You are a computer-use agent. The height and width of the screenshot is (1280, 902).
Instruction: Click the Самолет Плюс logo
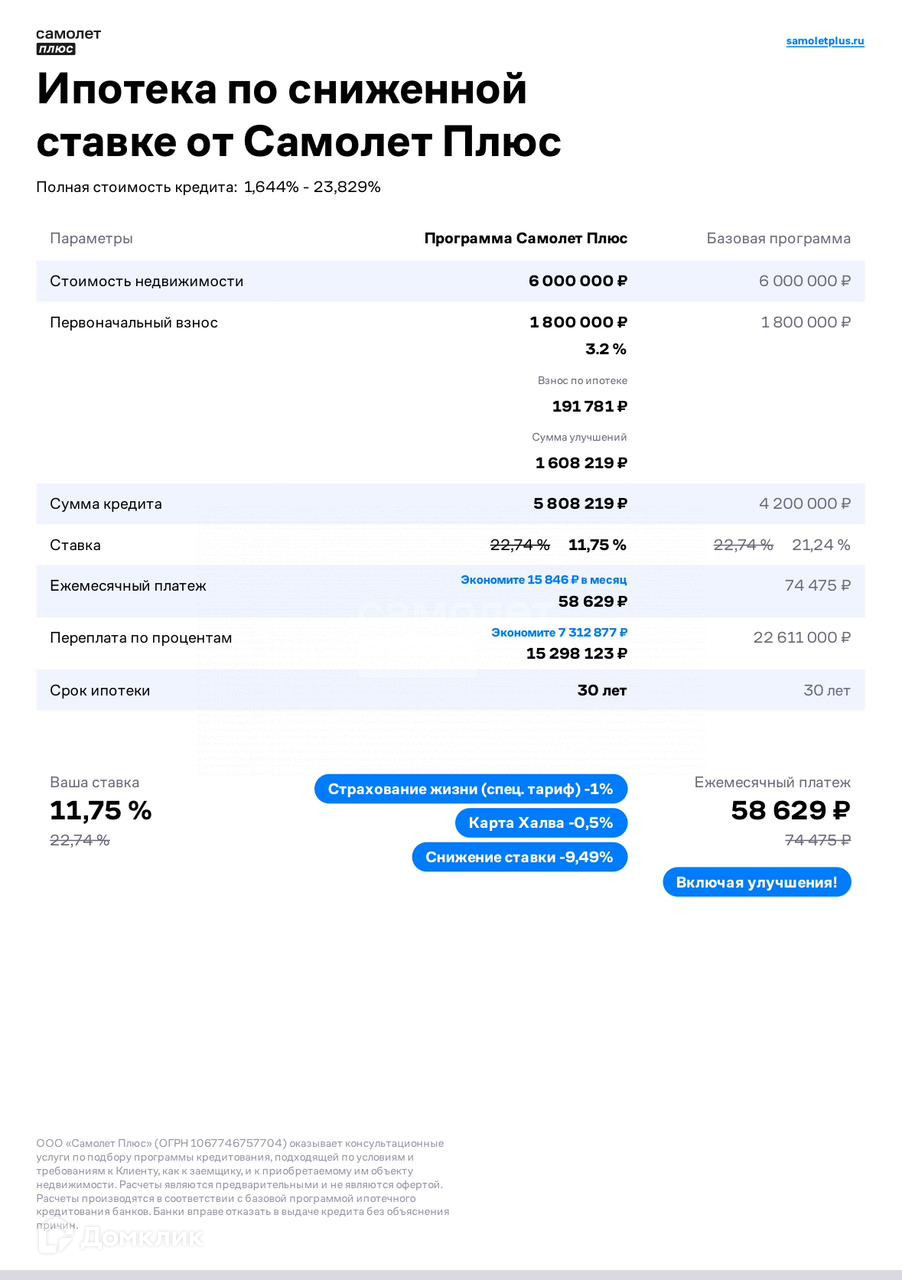coord(68,41)
